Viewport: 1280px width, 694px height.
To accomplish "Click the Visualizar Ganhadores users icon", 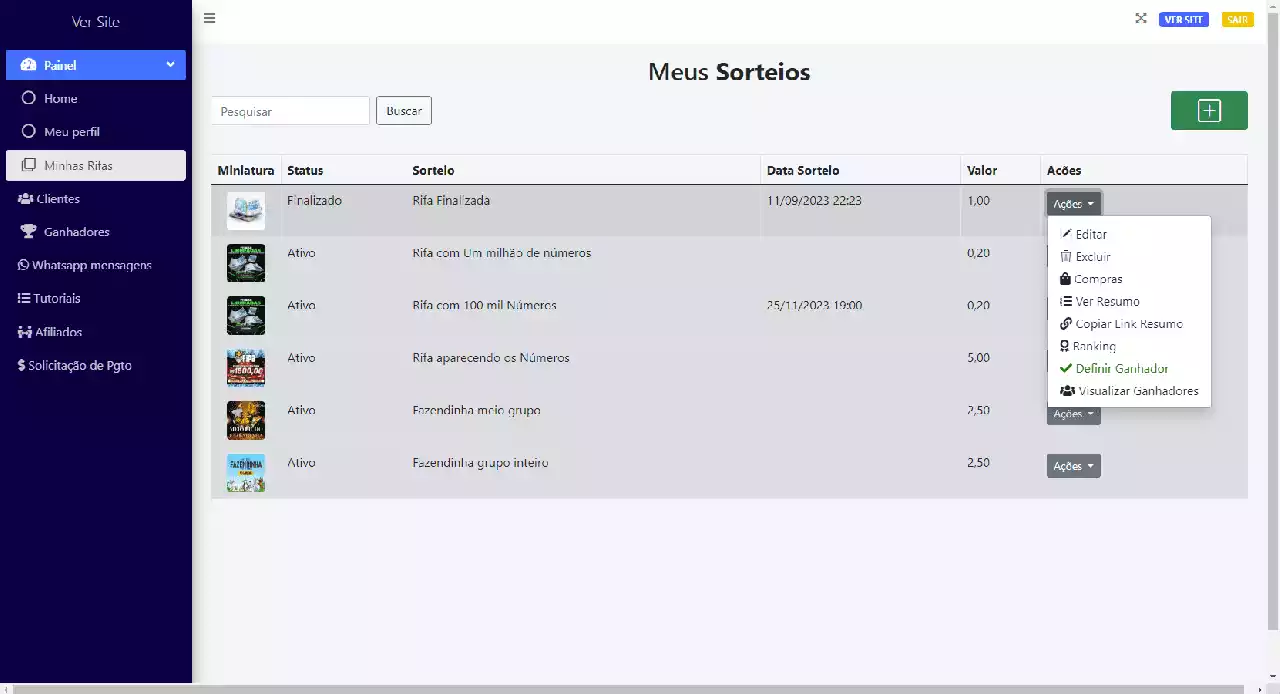I will (1067, 391).
